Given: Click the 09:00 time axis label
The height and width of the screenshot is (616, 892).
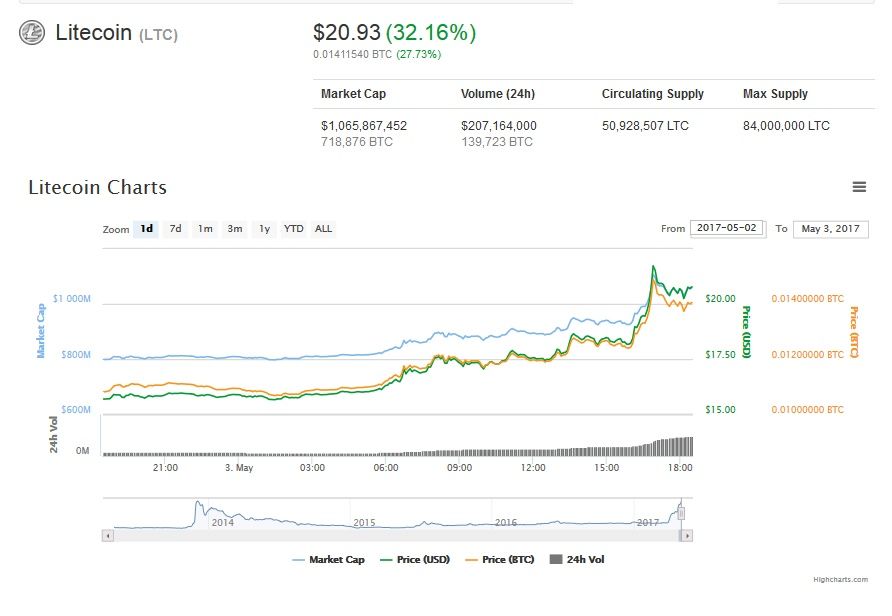Looking at the screenshot, I should coord(459,468).
